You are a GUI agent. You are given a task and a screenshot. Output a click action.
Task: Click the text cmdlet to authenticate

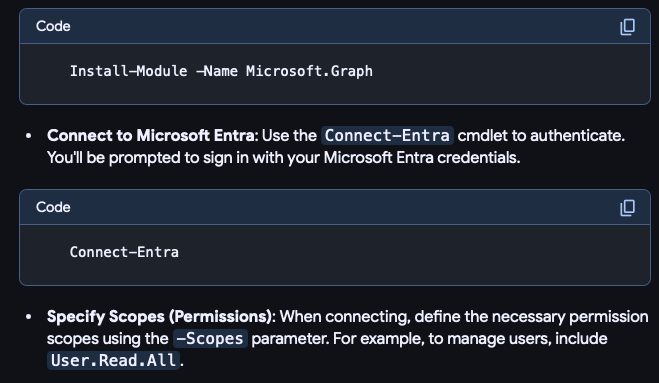pyautogui.click(x=541, y=135)
